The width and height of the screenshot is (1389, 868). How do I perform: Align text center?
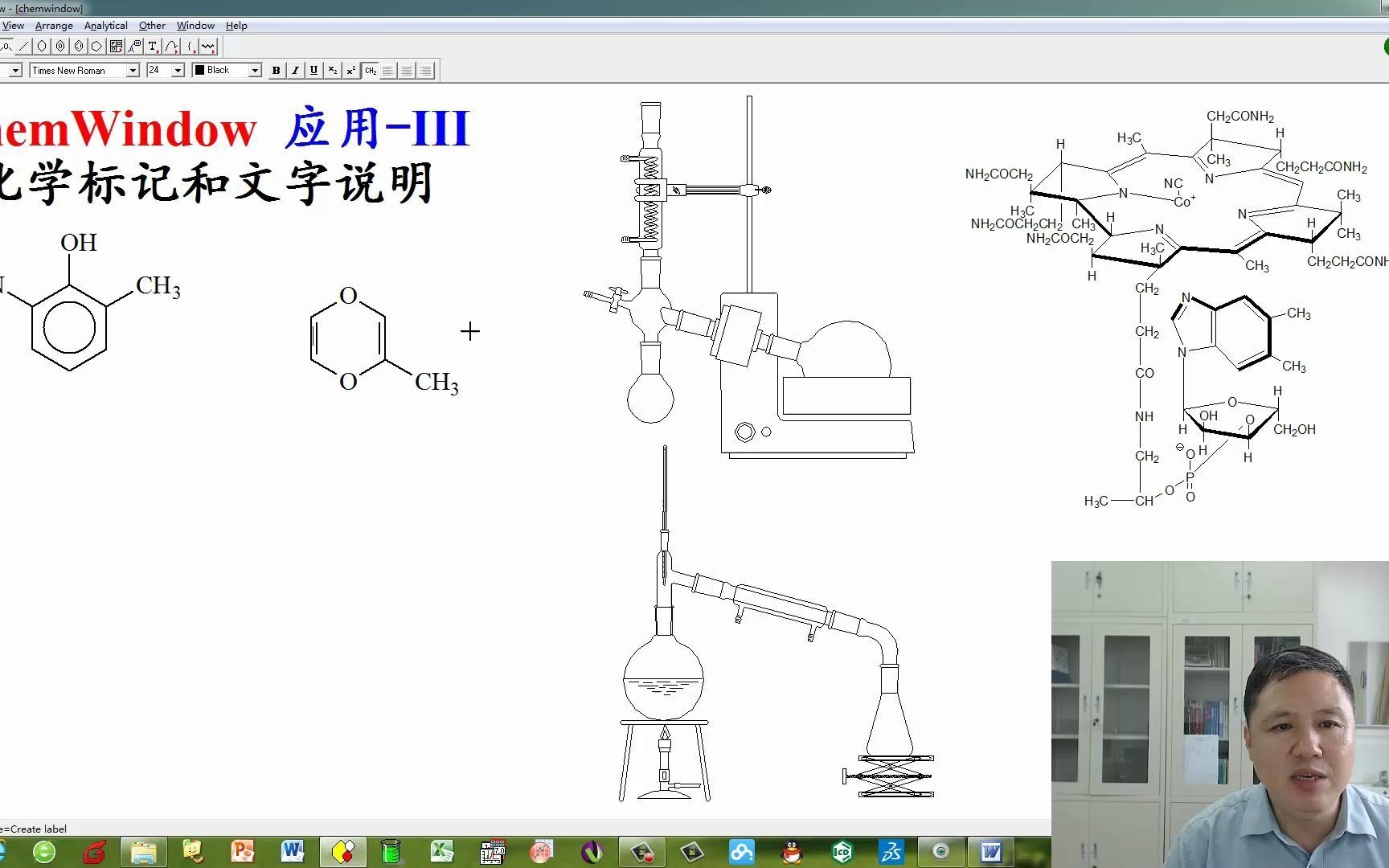coord(407,71)
